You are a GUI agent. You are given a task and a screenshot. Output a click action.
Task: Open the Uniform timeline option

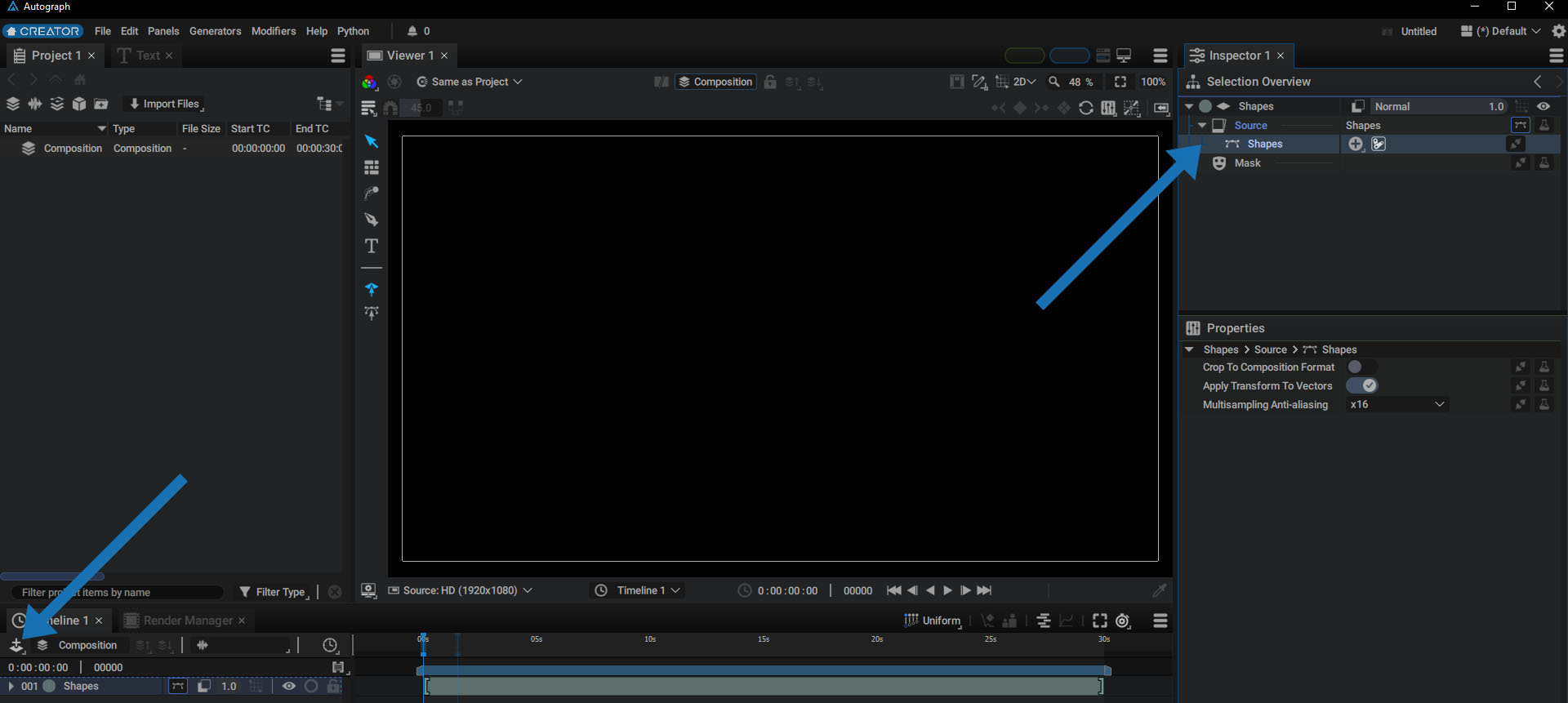[933, 621]
